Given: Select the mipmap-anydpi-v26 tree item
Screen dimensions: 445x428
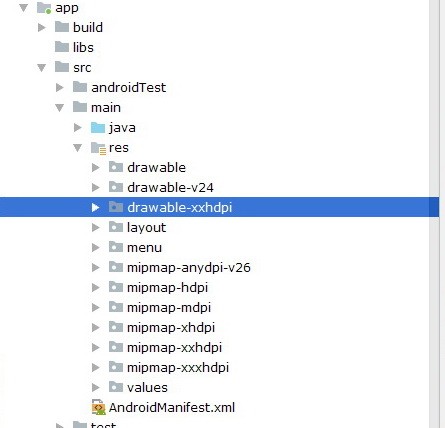Looking at the screenshot, I should tap(189, 267).
